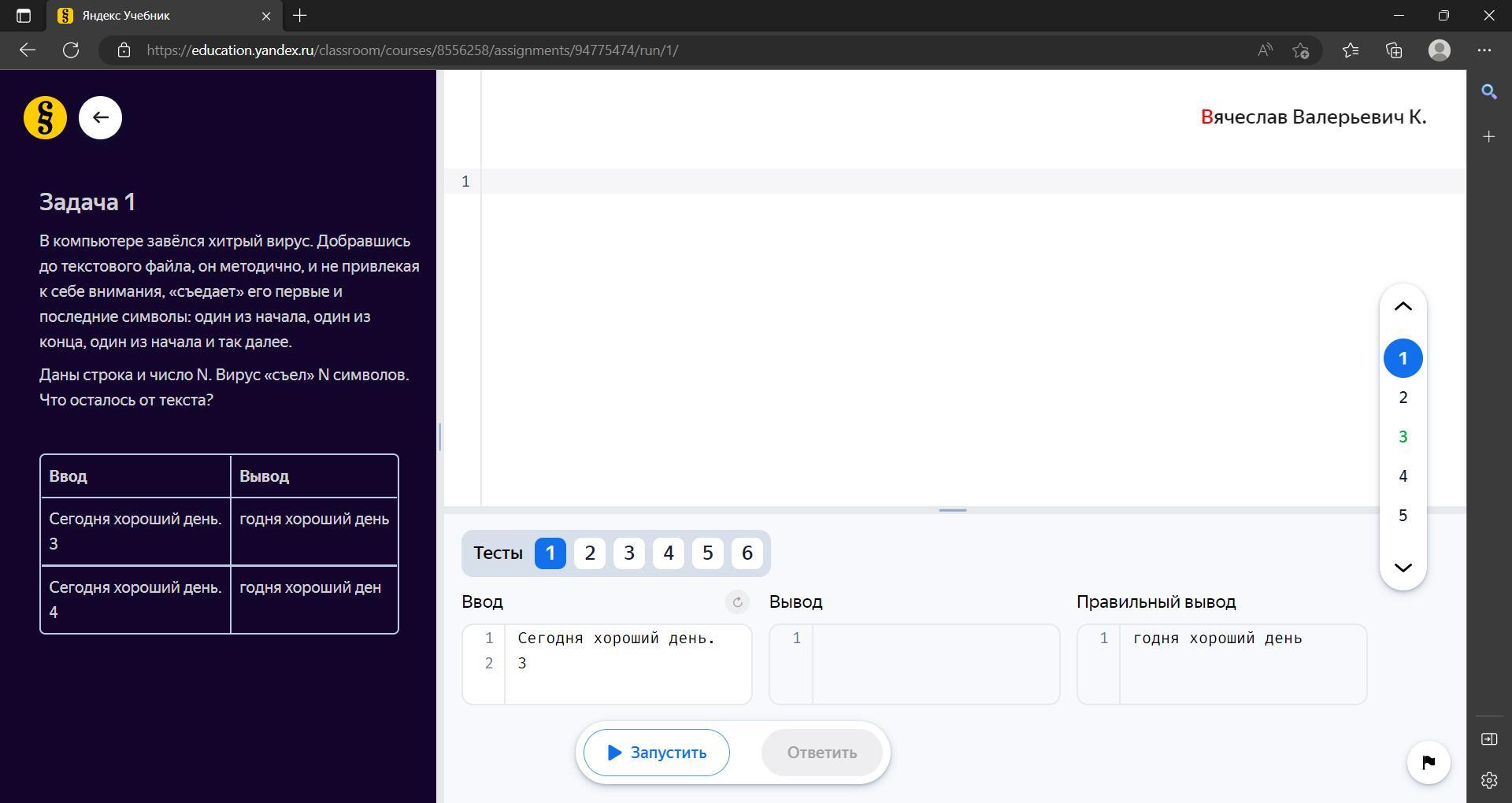Click the browser back navigation arrow

click(28, 50)
